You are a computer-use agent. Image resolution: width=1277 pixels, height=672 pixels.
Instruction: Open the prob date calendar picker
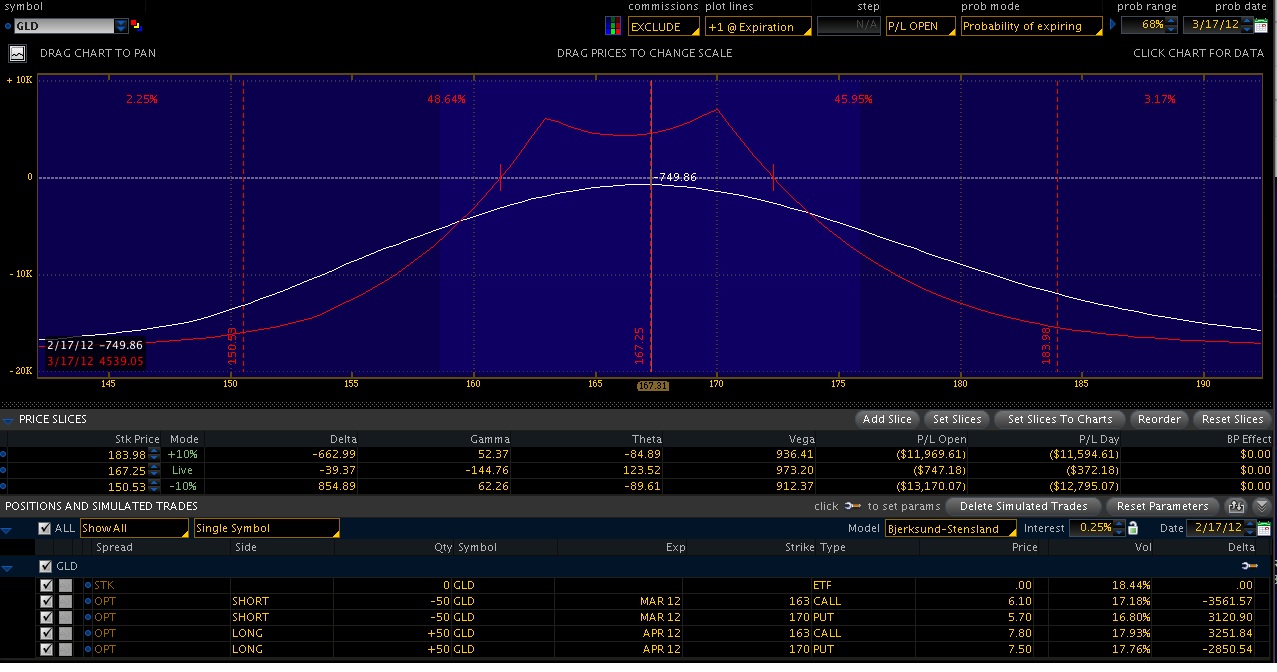pos(1260,26)
